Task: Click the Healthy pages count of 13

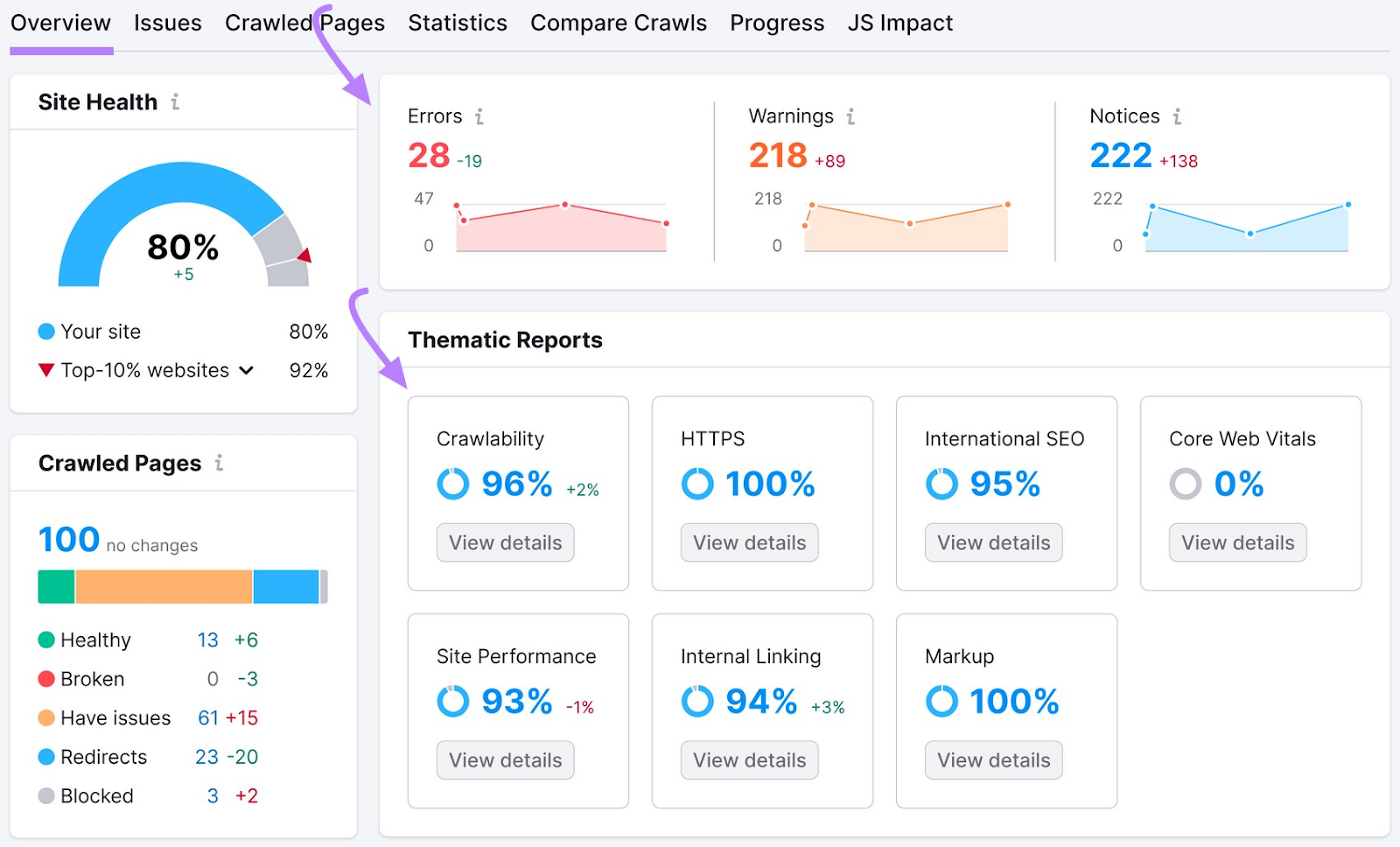Action: pyautogui.click(x=207, y=640)
